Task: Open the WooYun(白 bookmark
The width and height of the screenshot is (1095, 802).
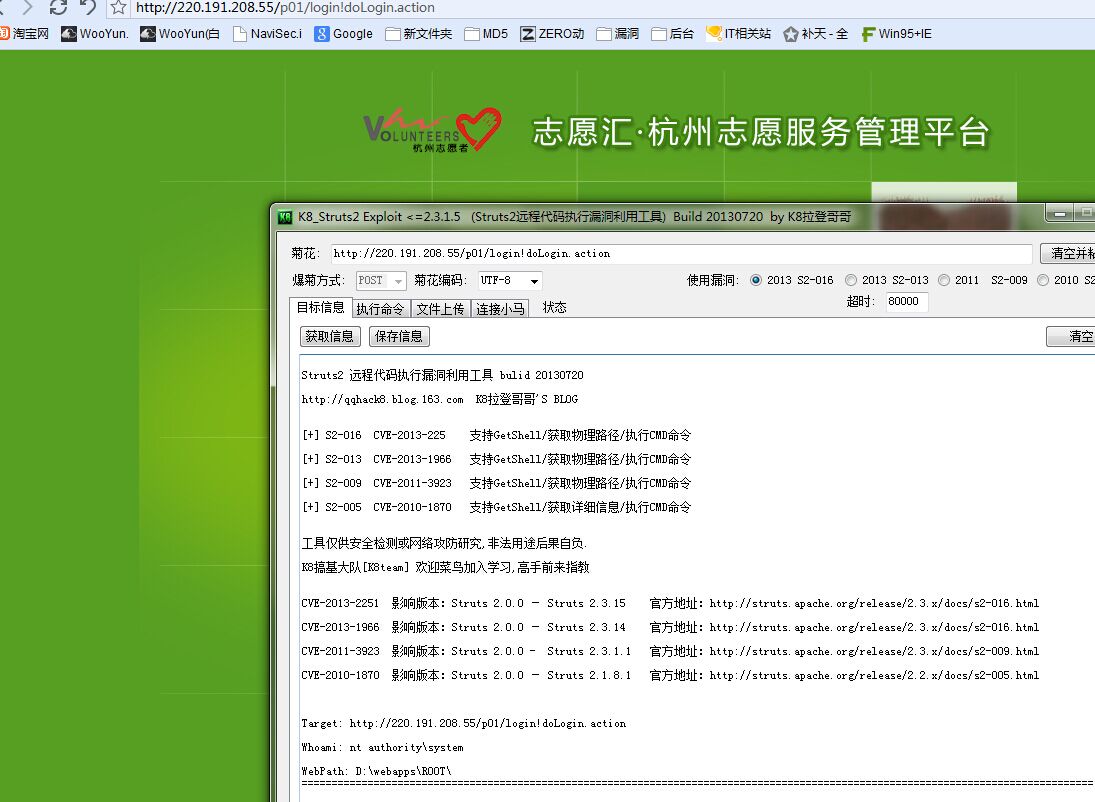Action: click(180, 34)
